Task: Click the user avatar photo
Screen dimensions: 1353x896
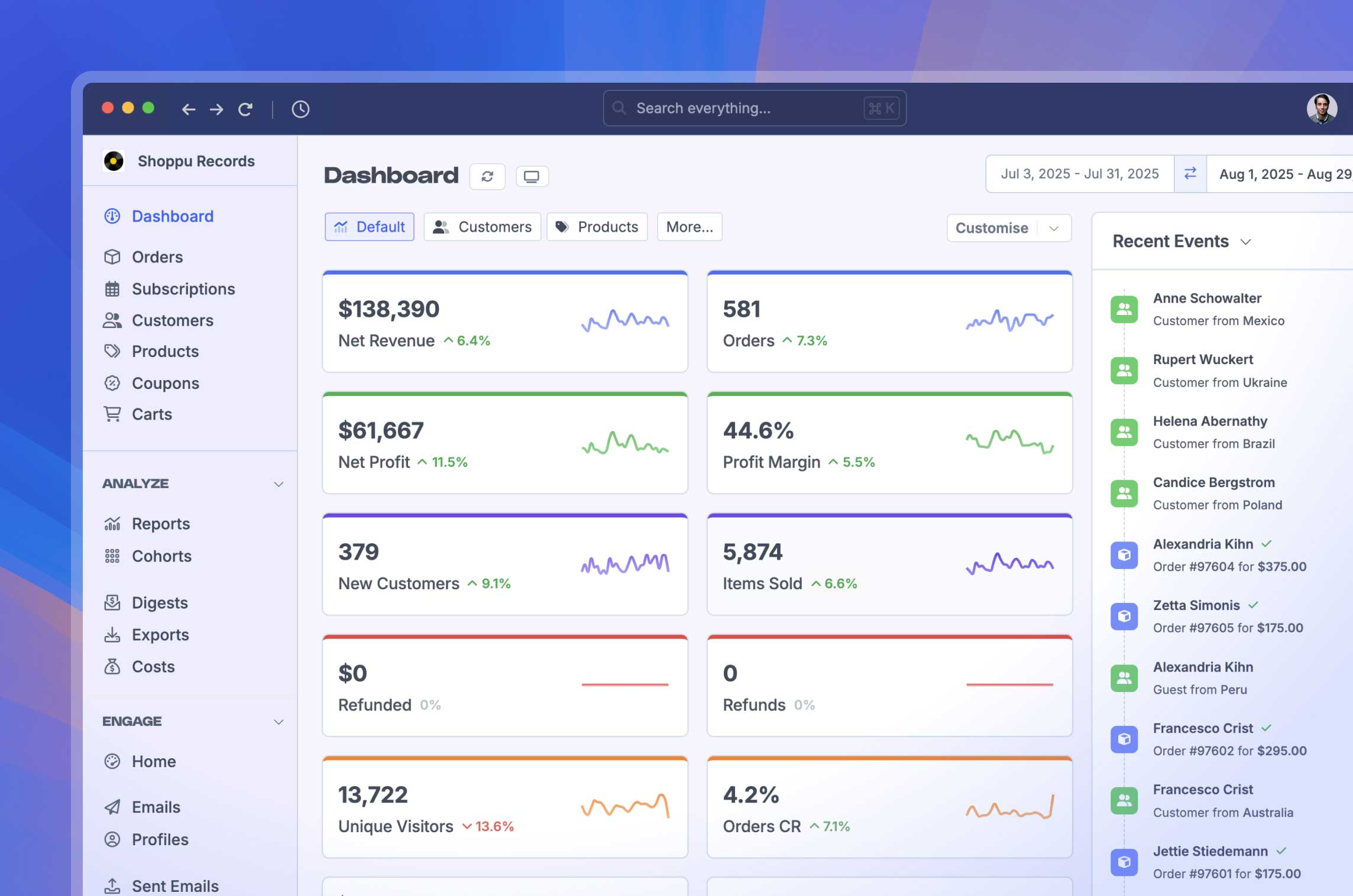Action: [1321, 109]
